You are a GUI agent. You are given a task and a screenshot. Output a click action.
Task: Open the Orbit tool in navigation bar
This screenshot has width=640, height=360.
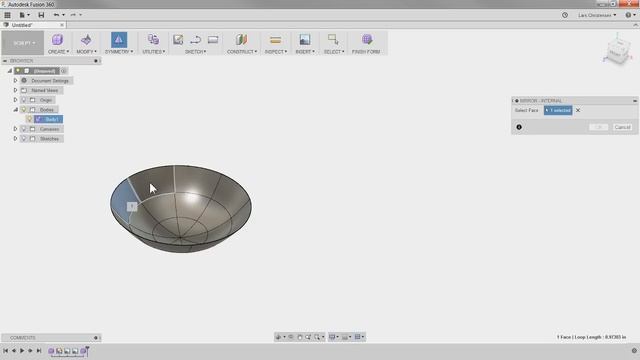pos(280,337)
